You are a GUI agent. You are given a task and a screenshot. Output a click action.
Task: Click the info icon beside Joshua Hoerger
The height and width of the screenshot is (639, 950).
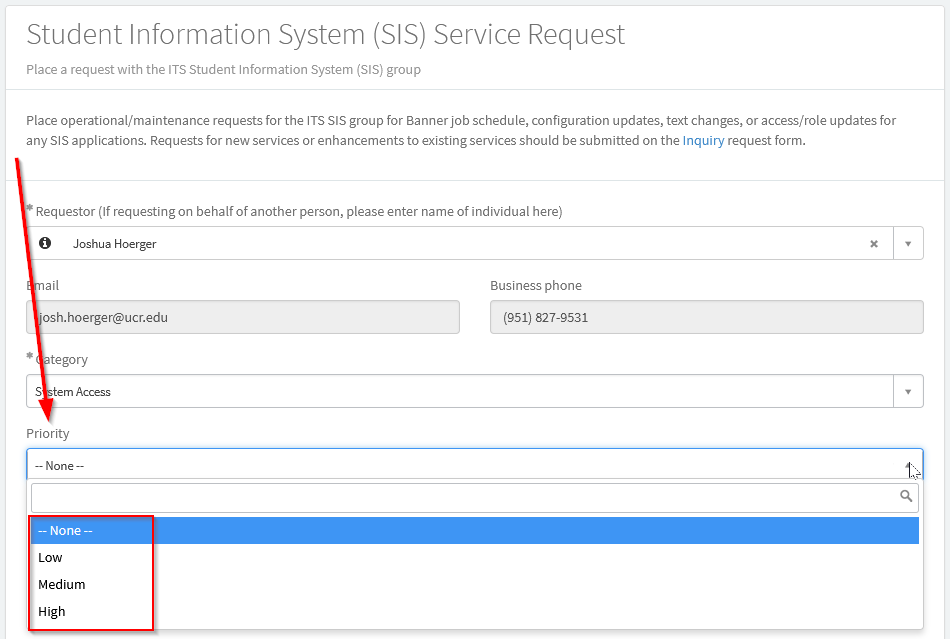44,243
